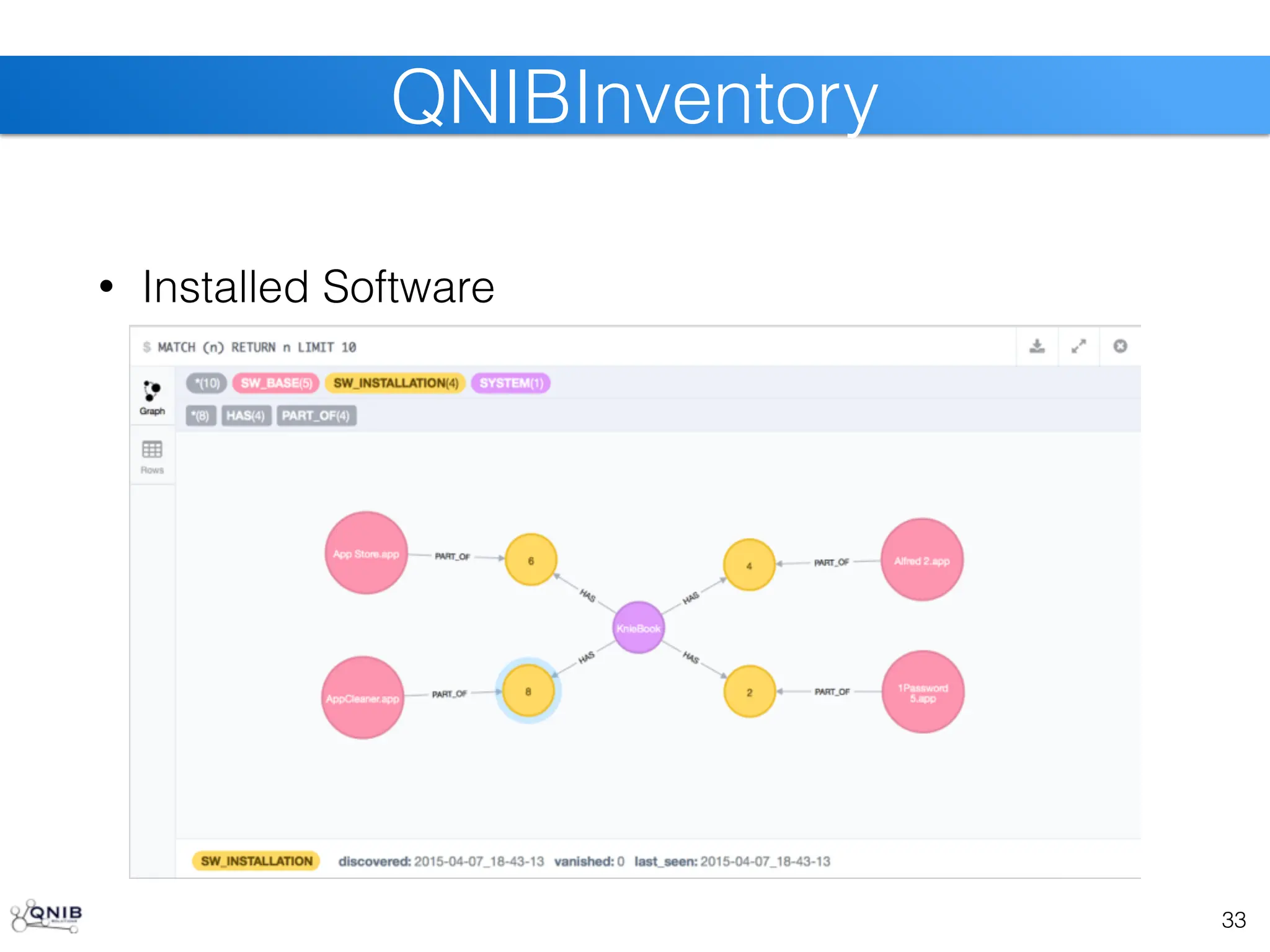Click the download/export result icon
Viewport: 1270px width, 952px height.
click(x=1037, y=346)
